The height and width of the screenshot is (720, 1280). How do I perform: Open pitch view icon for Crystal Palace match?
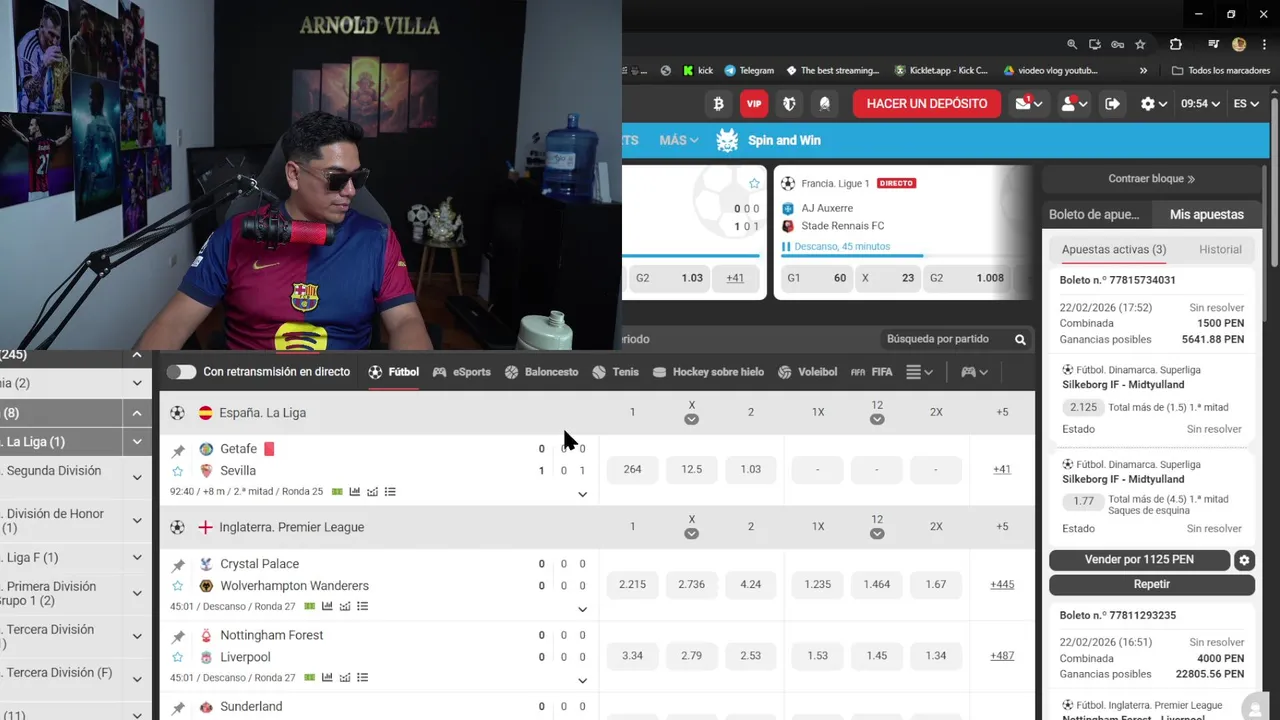310,606
